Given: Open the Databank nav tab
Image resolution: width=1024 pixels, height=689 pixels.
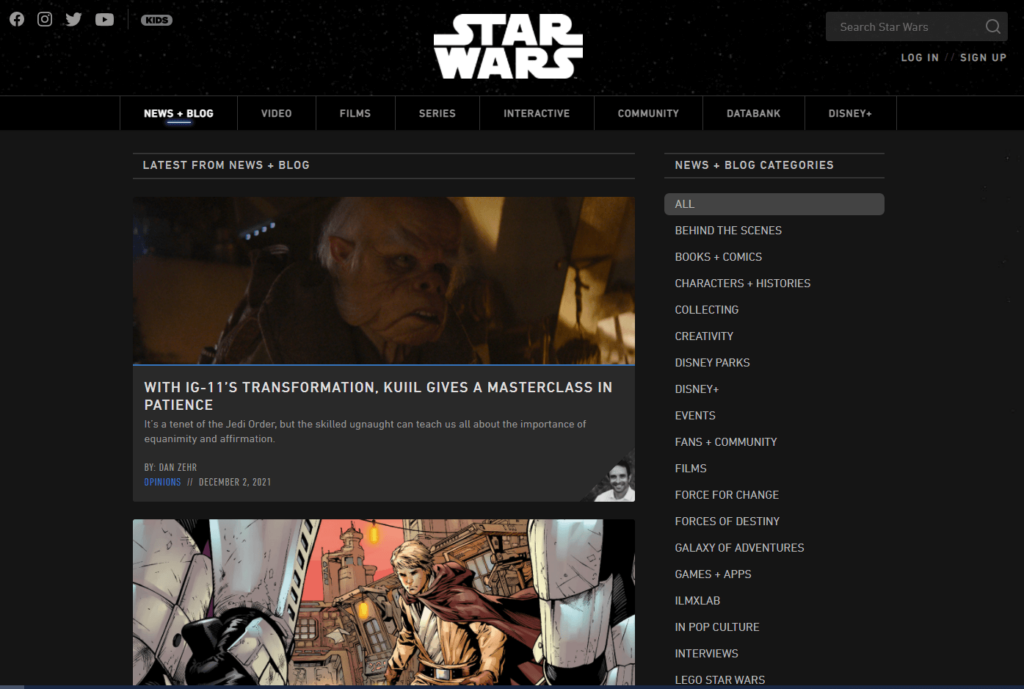Looking at the screenshot, I should pyautogui.click(x=753, y=113).
